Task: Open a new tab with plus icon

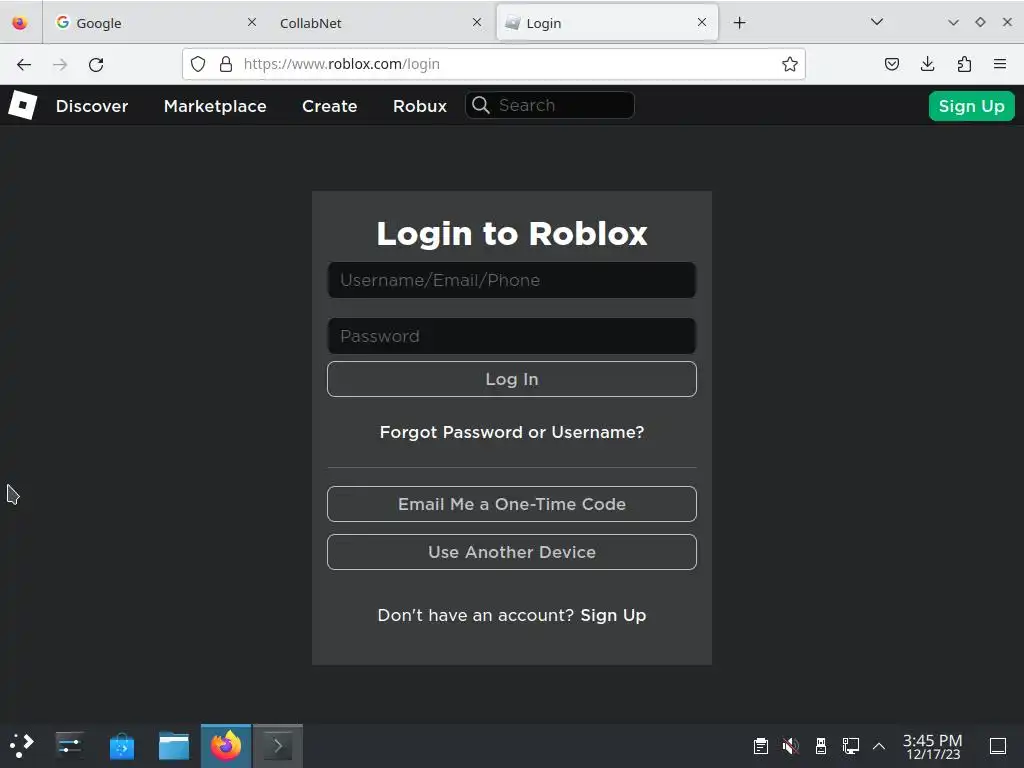Action: pos(739,23)
